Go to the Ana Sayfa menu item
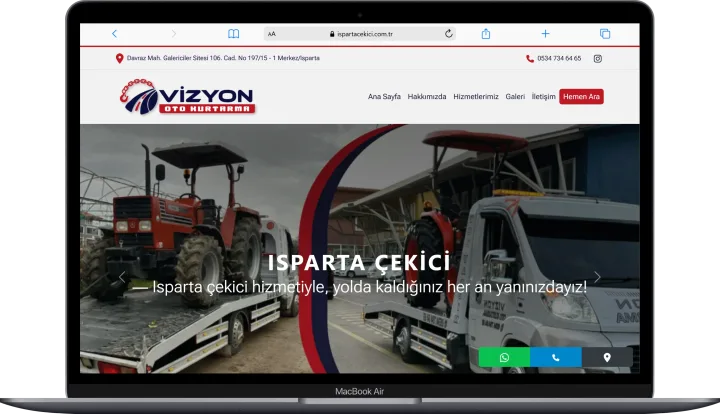Image resolution: width=720 pixels, height=414 pixels. click(384, 96)
